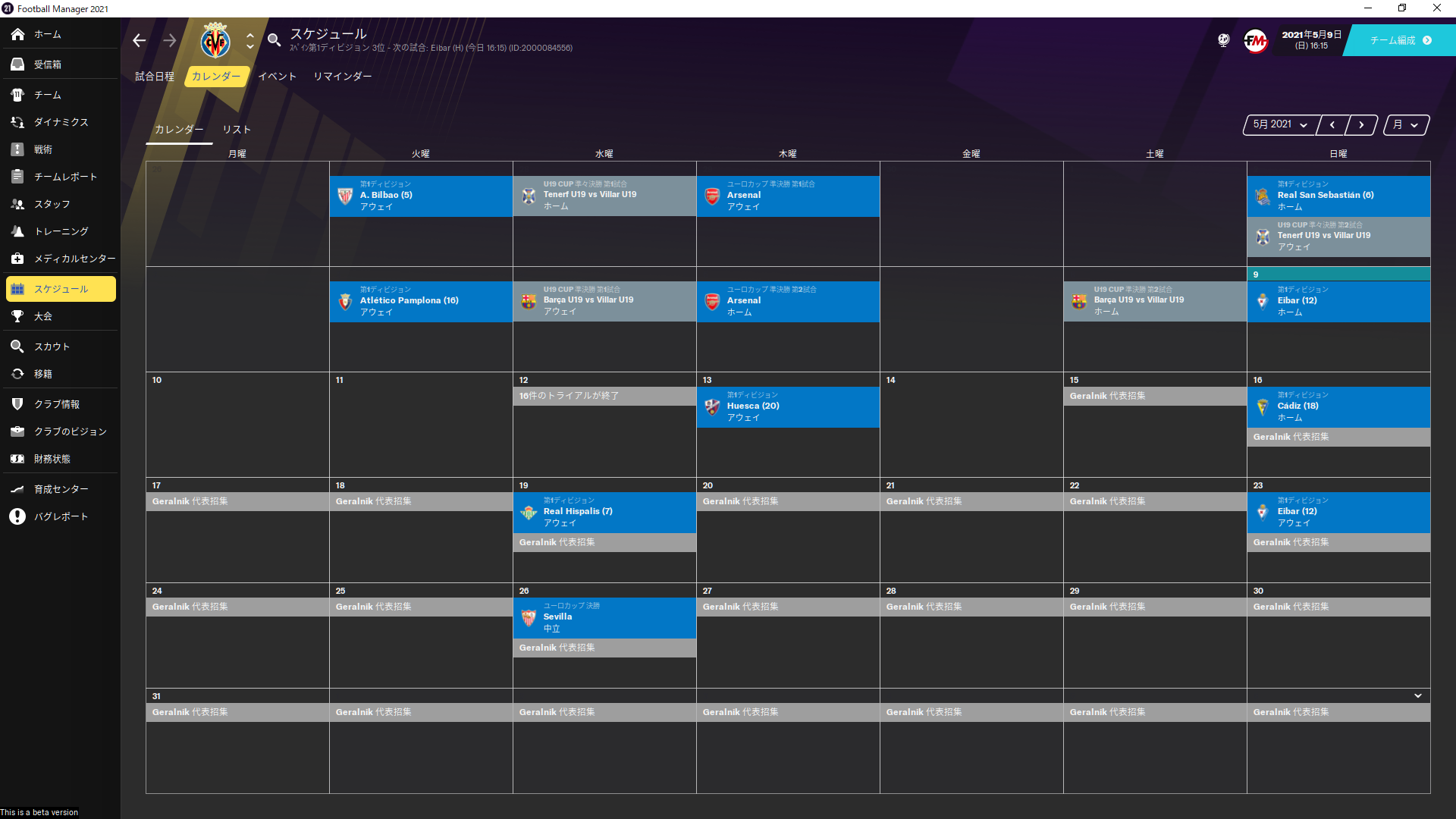
Task: Select the カレンダー sub-view tab
Action: click(x=179, y=130)
